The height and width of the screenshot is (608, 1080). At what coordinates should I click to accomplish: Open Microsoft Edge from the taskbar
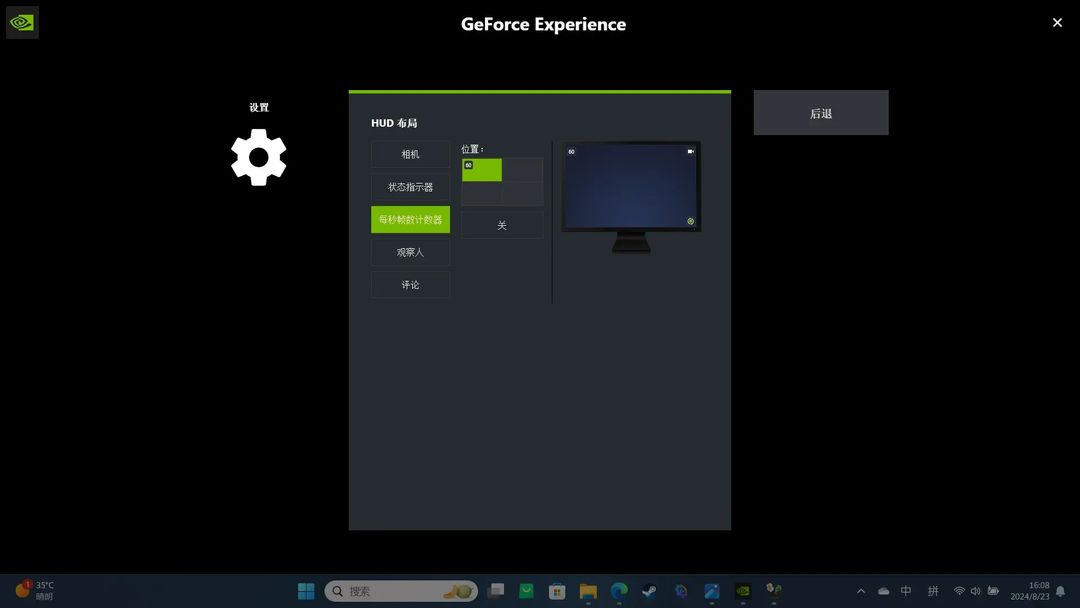619,591
